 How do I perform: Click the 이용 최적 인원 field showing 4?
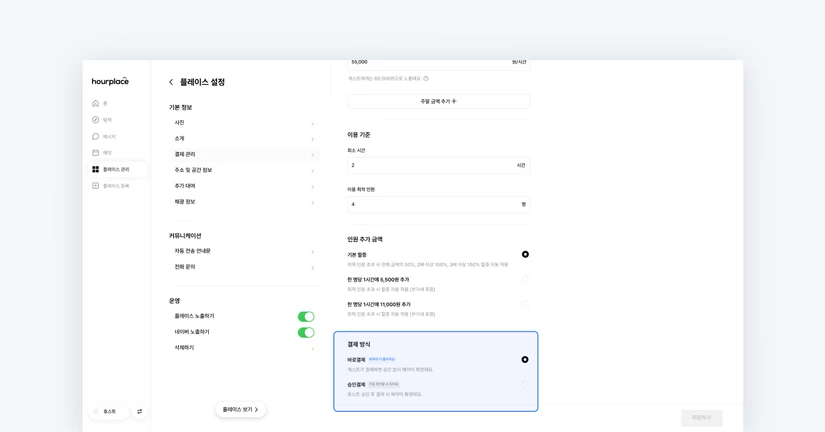[439, 204]
